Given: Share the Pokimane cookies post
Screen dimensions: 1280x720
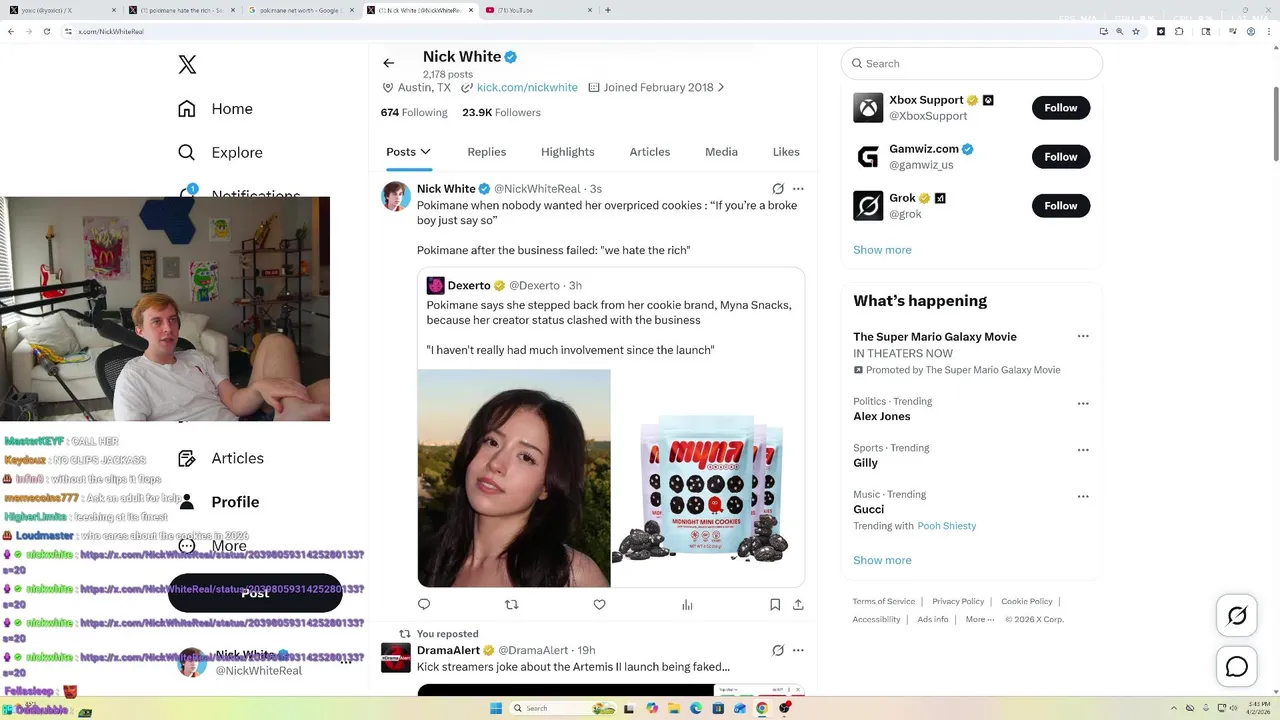Looking at the screenshot, I should [798, 604].
